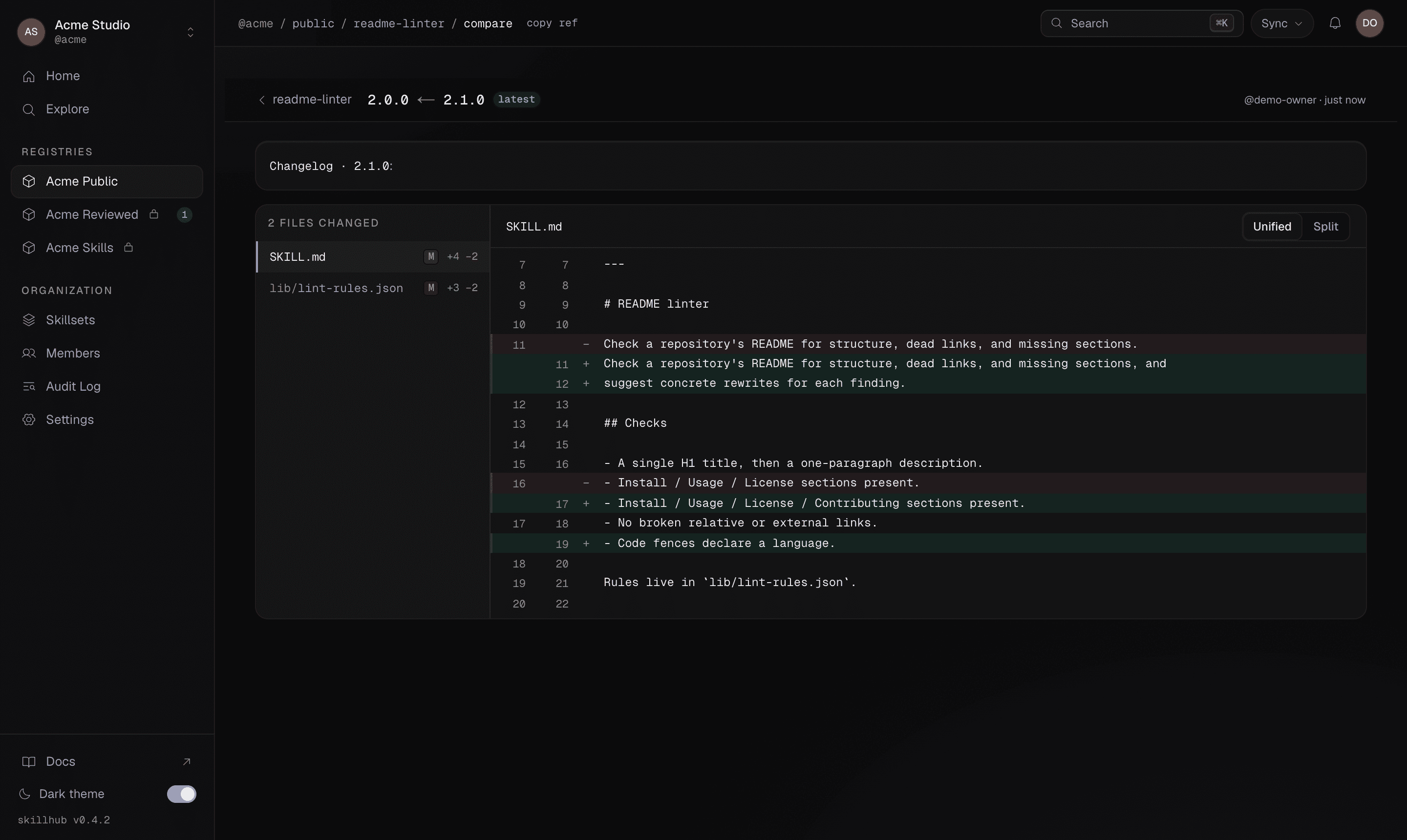The width and height of the screenshot is (1407, 840).
Task: Click the readme-linter breadcrumb
Action: [x=399, y=23]
